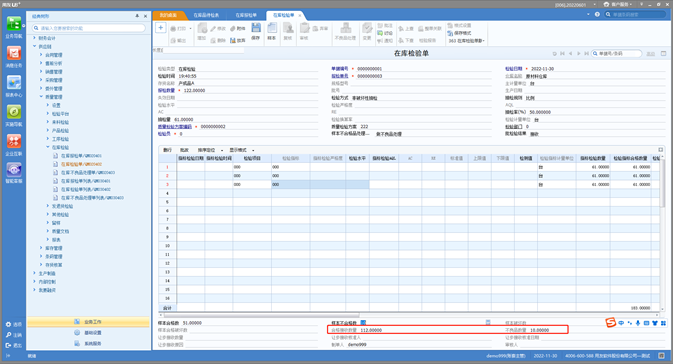Click the 质量检验方案编码 link label

tap(175, 127)
